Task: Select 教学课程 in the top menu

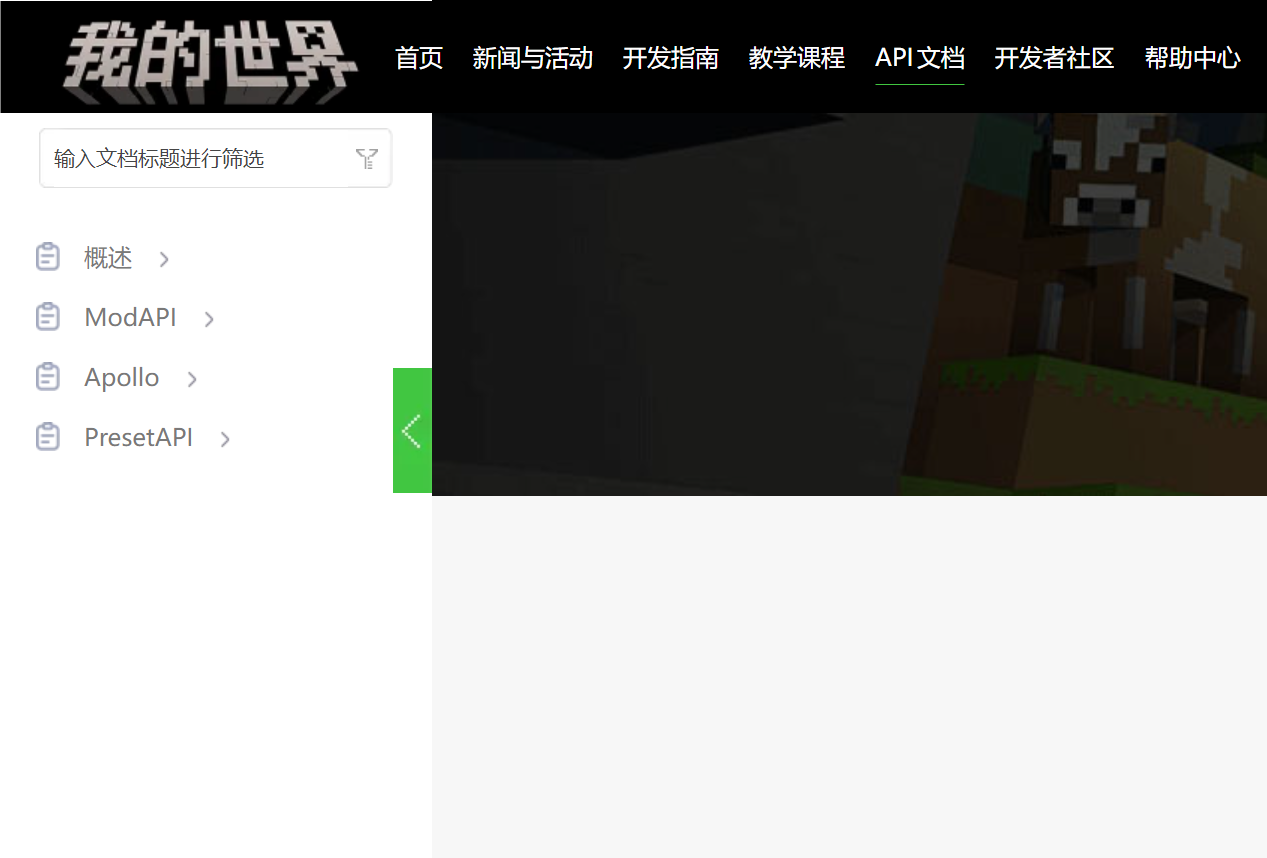Action: point(797,58)
